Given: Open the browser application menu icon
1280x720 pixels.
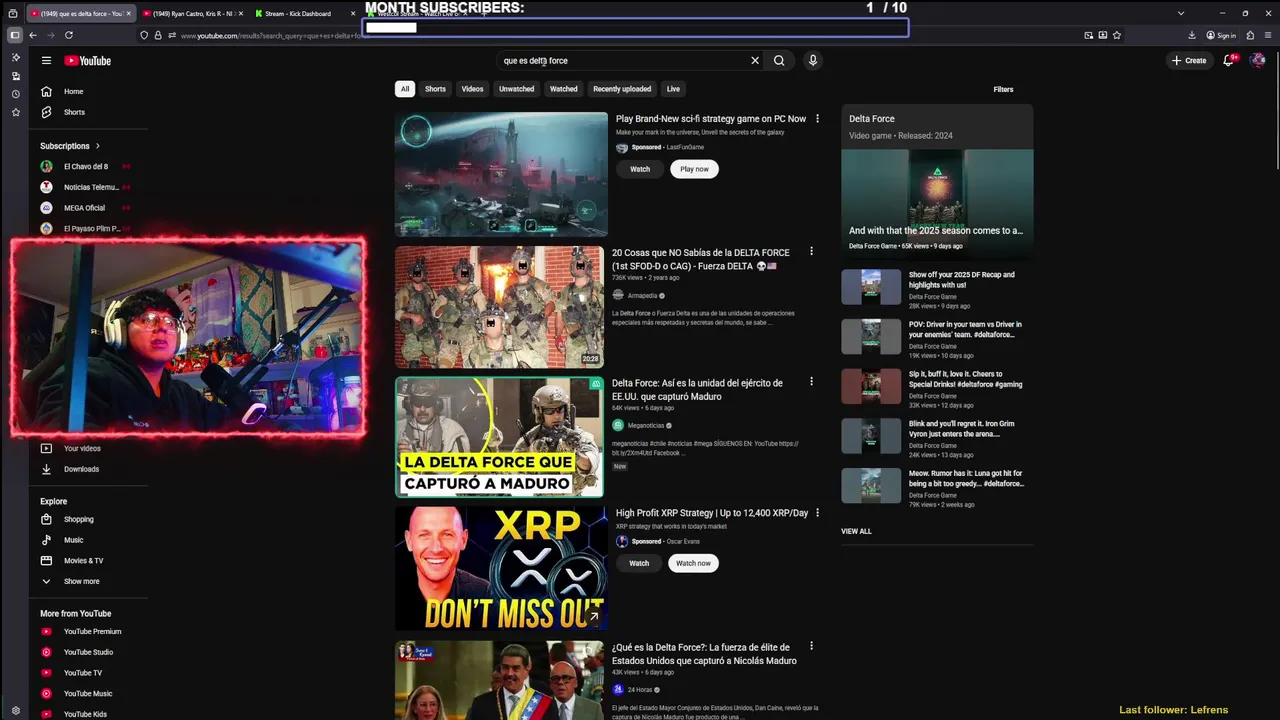Looking at the screenshot, I should 1267,35.
